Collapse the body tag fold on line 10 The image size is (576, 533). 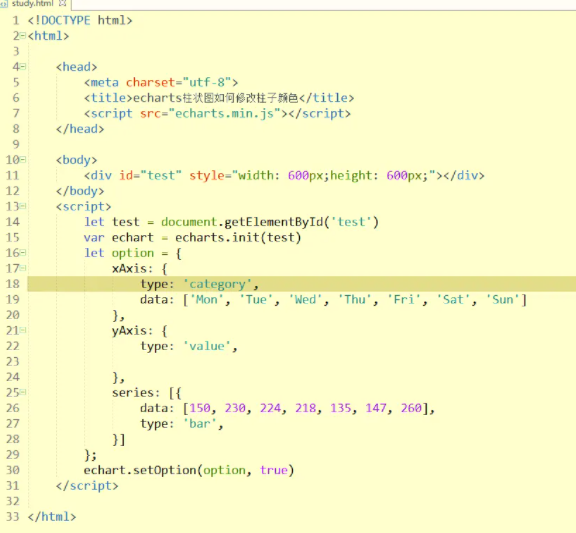click(x=23, y=159)
